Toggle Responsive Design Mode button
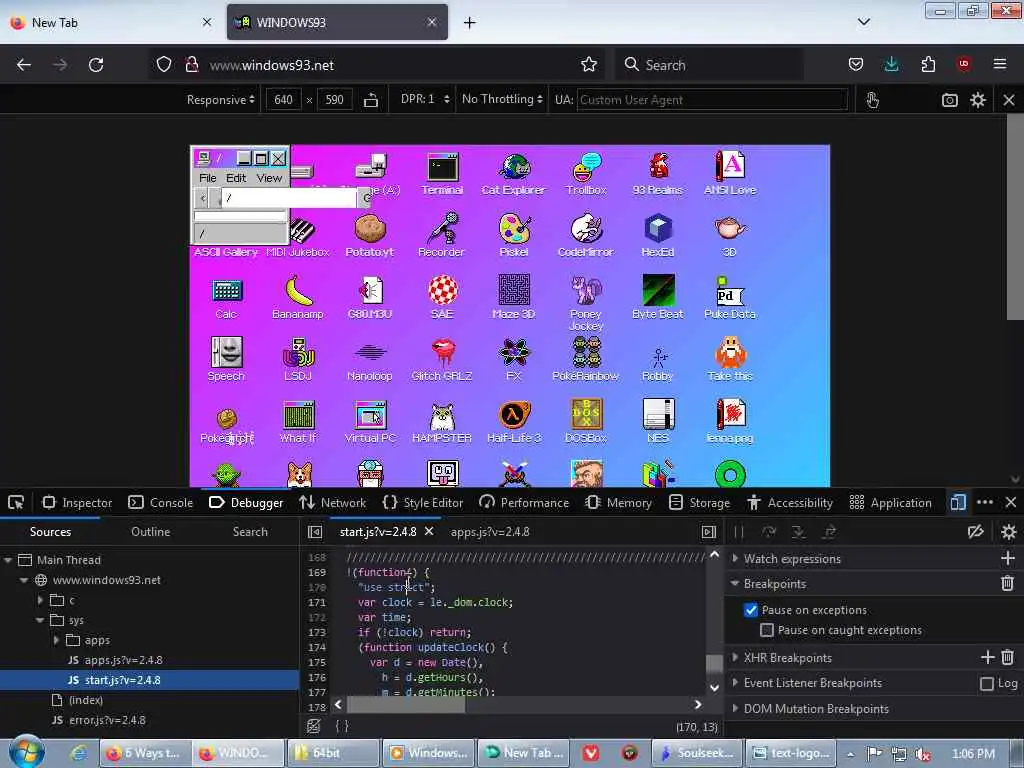The image size is (1024, 768). click(x=958, y=502)
